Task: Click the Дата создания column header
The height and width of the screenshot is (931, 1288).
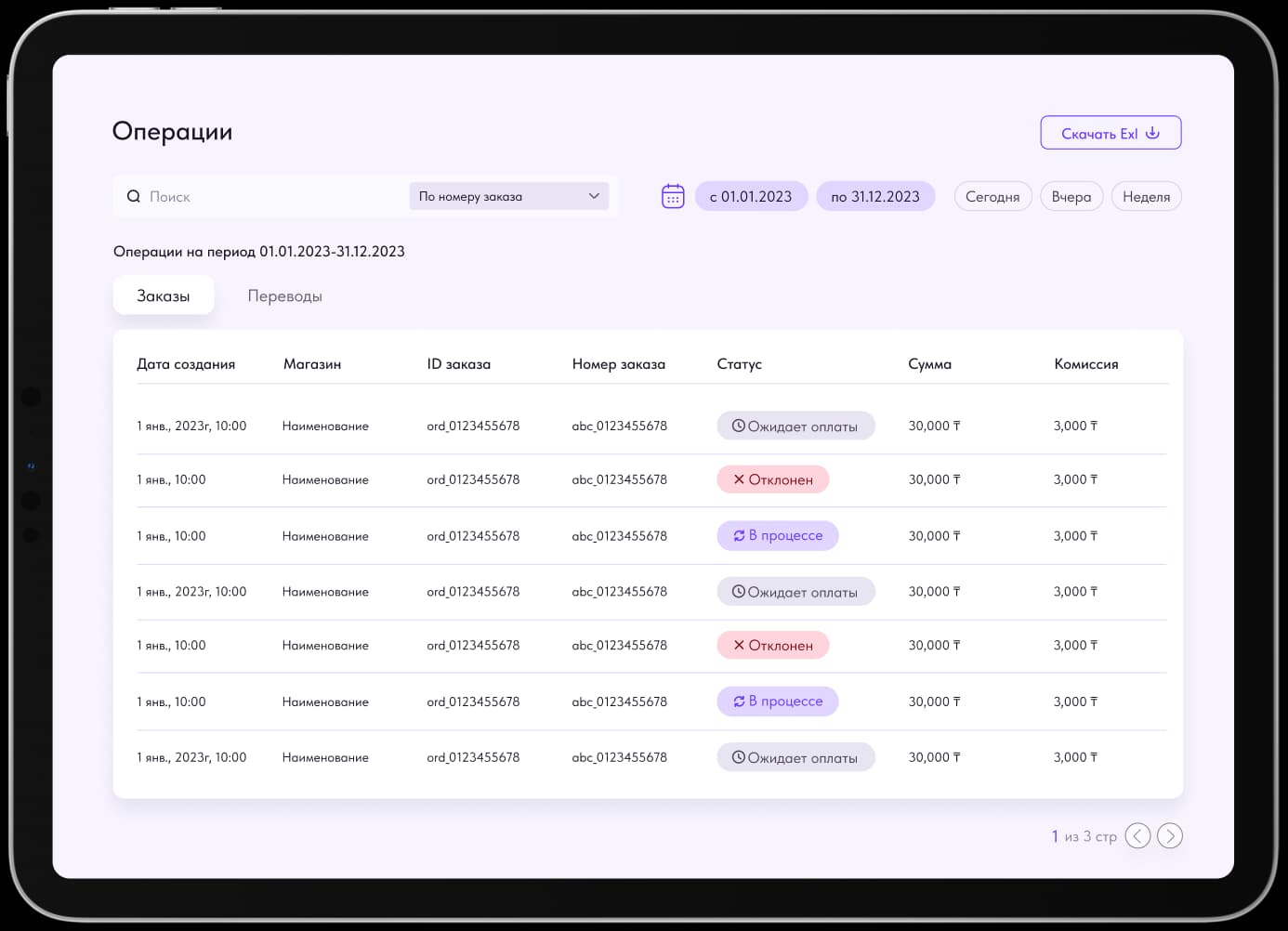Action: (186, 364)
